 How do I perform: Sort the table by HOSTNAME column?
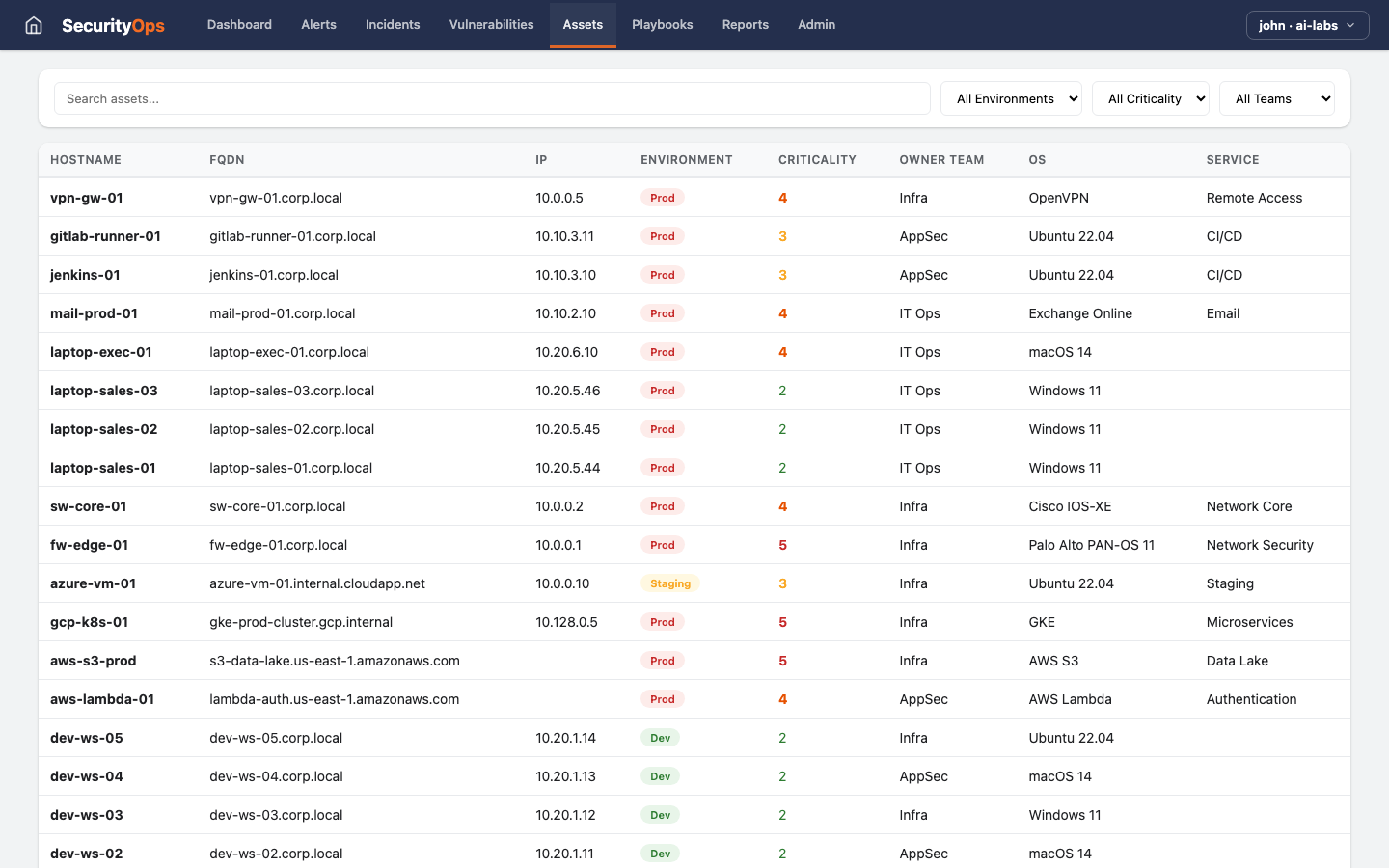87,159
